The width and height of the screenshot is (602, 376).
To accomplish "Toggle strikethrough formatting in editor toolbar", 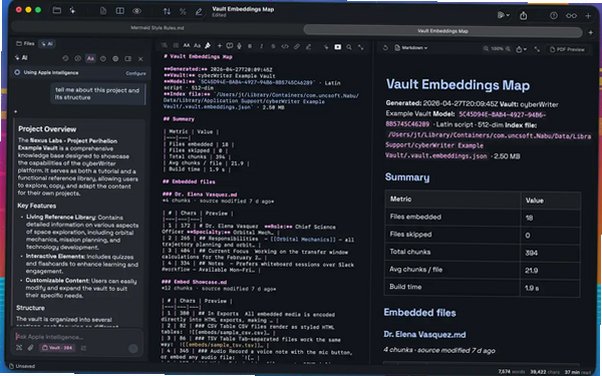I will 273,46.
